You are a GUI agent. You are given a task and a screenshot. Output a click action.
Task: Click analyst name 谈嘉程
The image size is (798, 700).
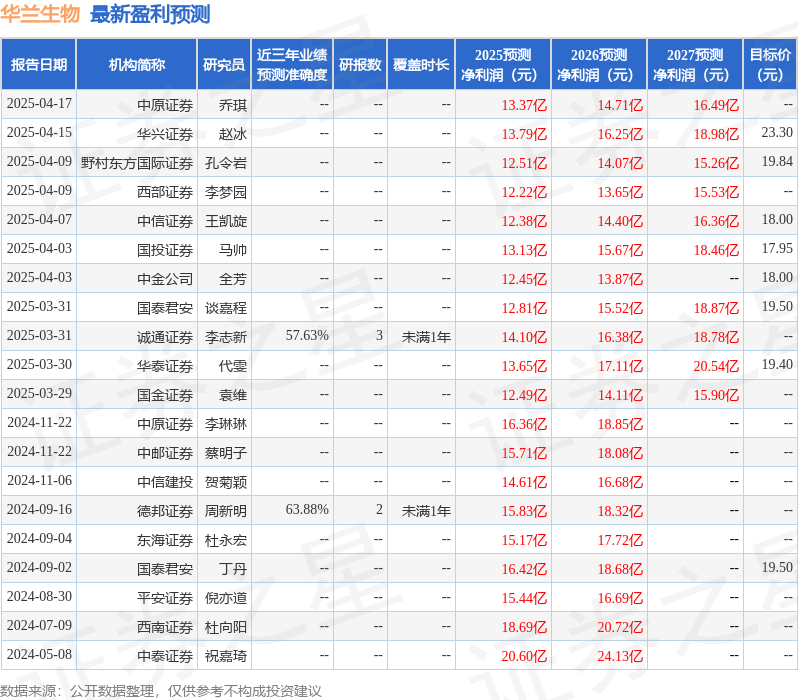(x=225, y=308)
